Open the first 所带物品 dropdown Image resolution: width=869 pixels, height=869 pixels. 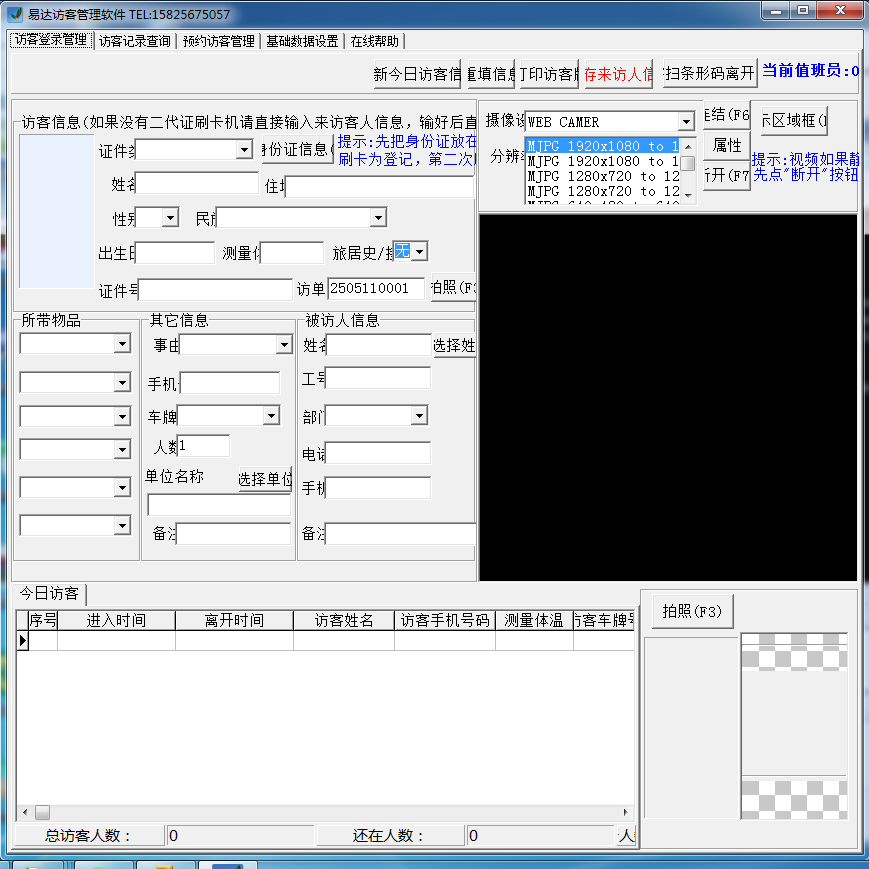tap(122, 344)
